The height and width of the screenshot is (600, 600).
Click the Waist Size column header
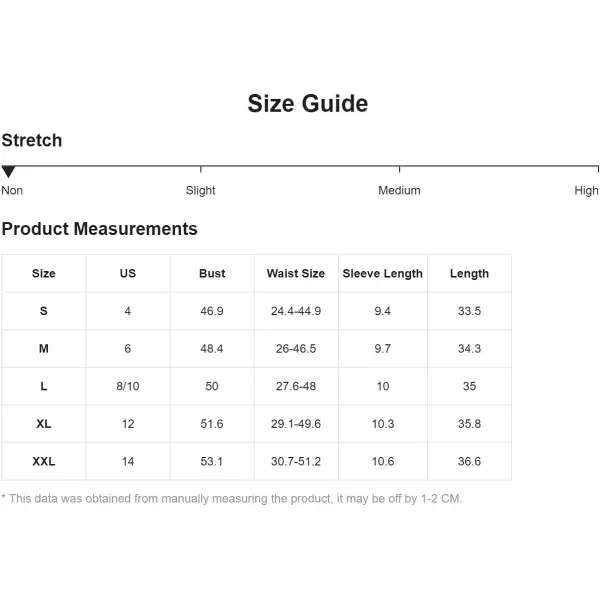(296, 273)
